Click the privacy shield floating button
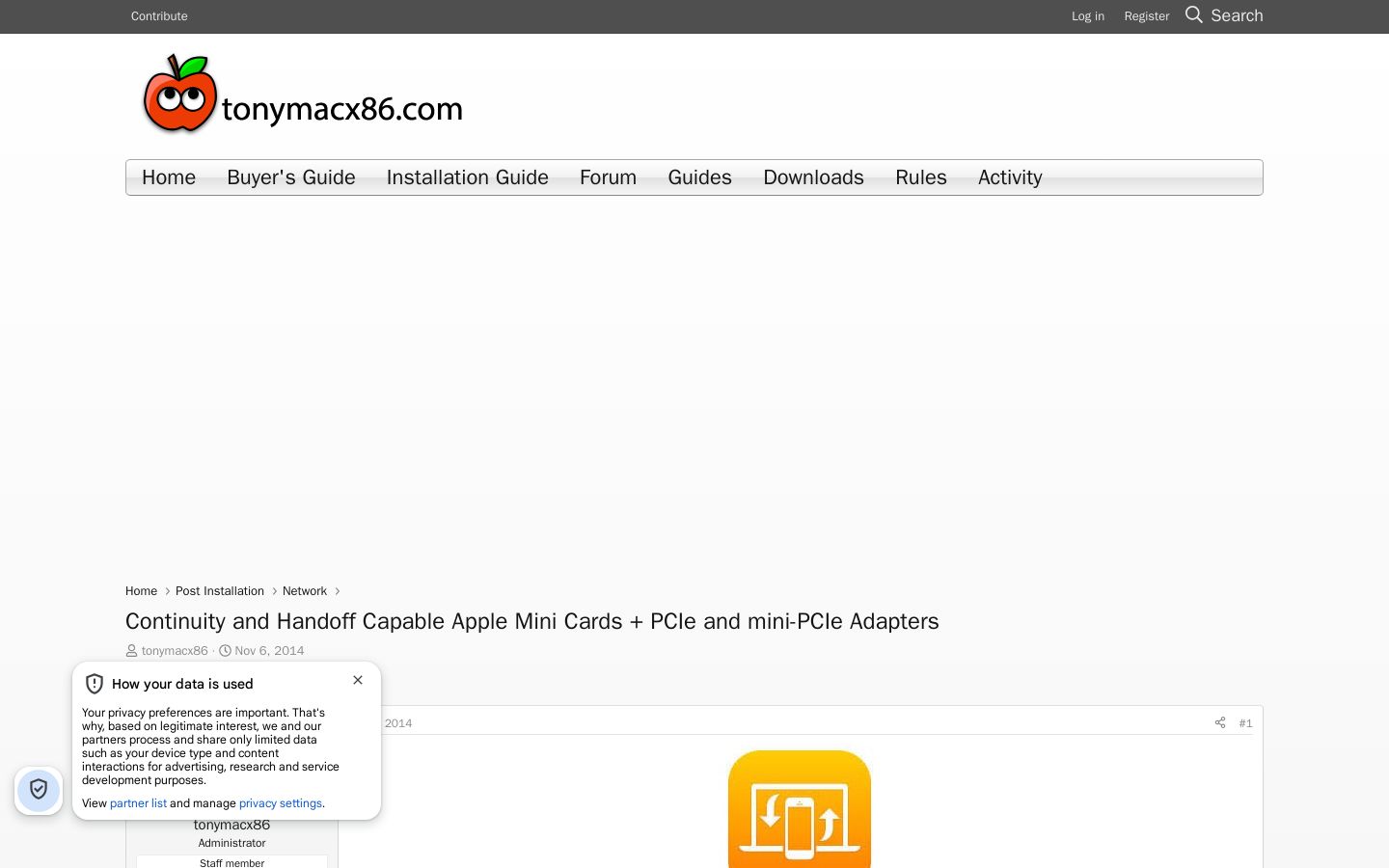Viewport: 1389px width, 868px height. tap(39, 790)
